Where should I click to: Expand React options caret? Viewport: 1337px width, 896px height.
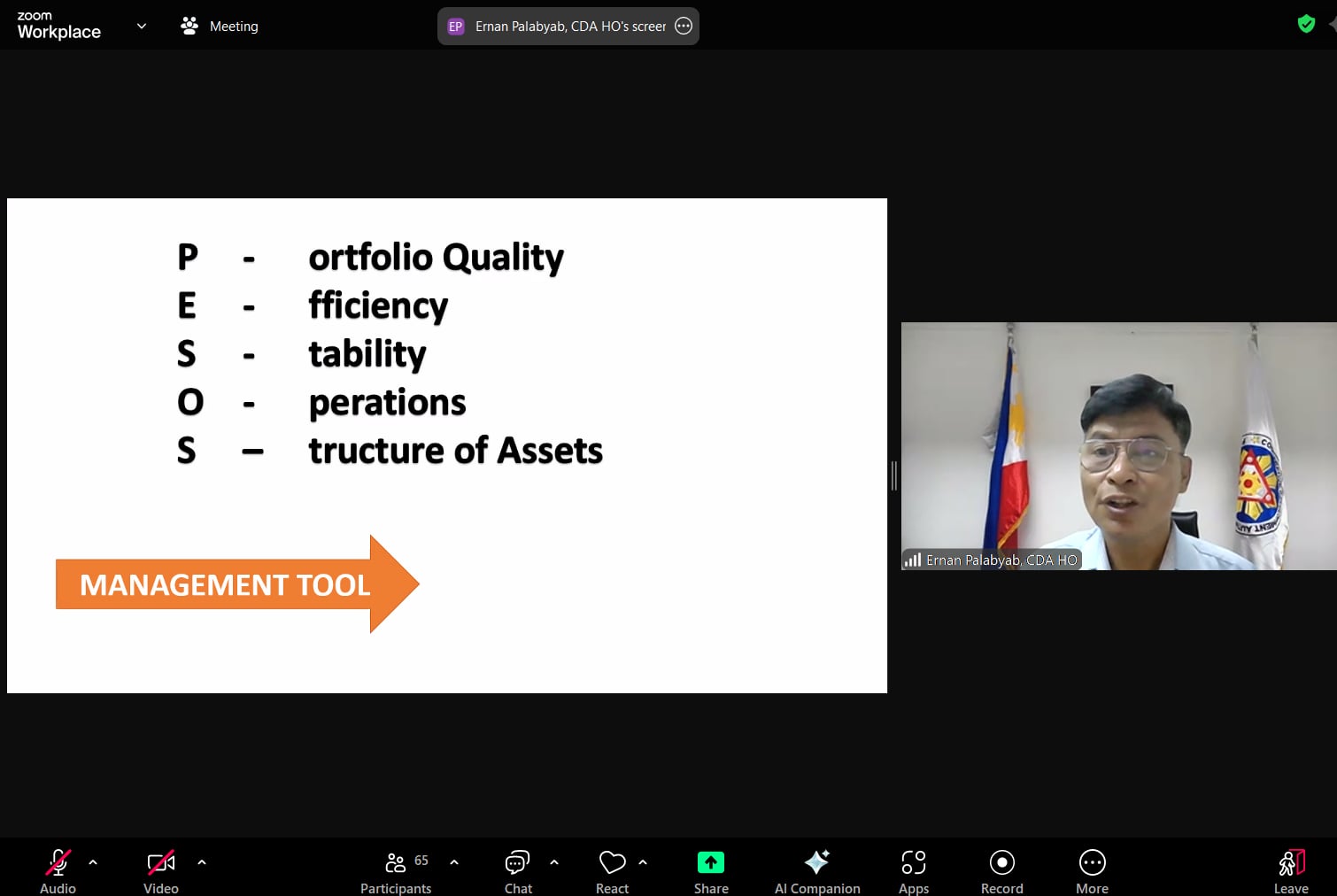tap(643, 861)
